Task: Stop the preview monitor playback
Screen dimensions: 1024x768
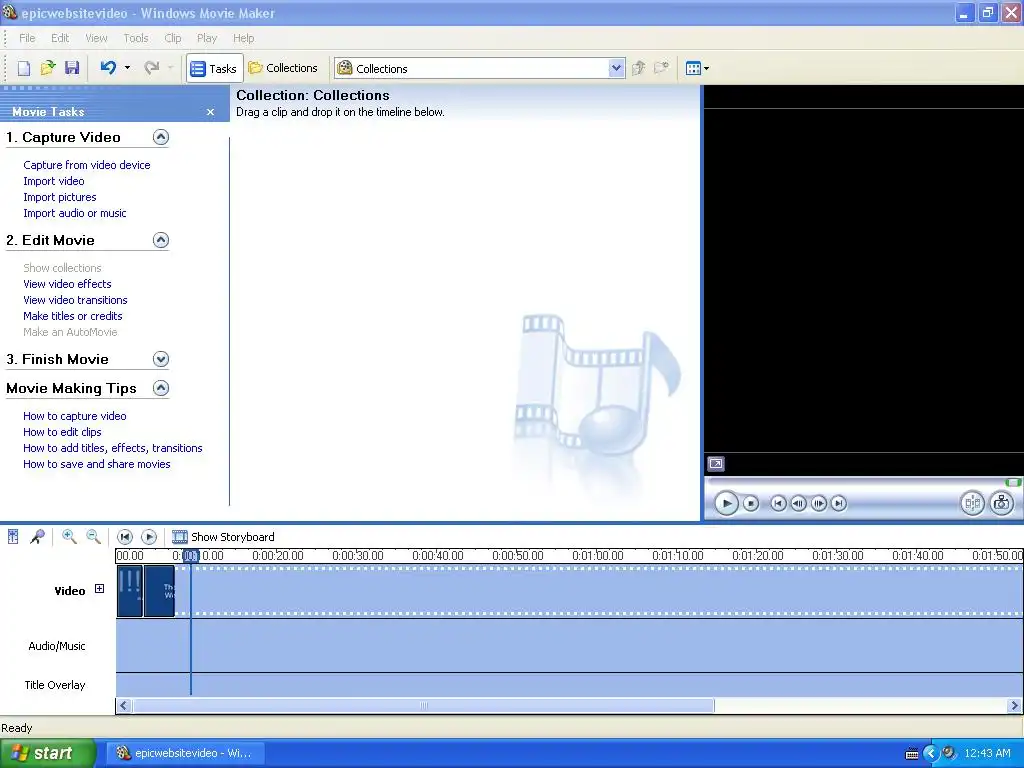Action: 751,504
